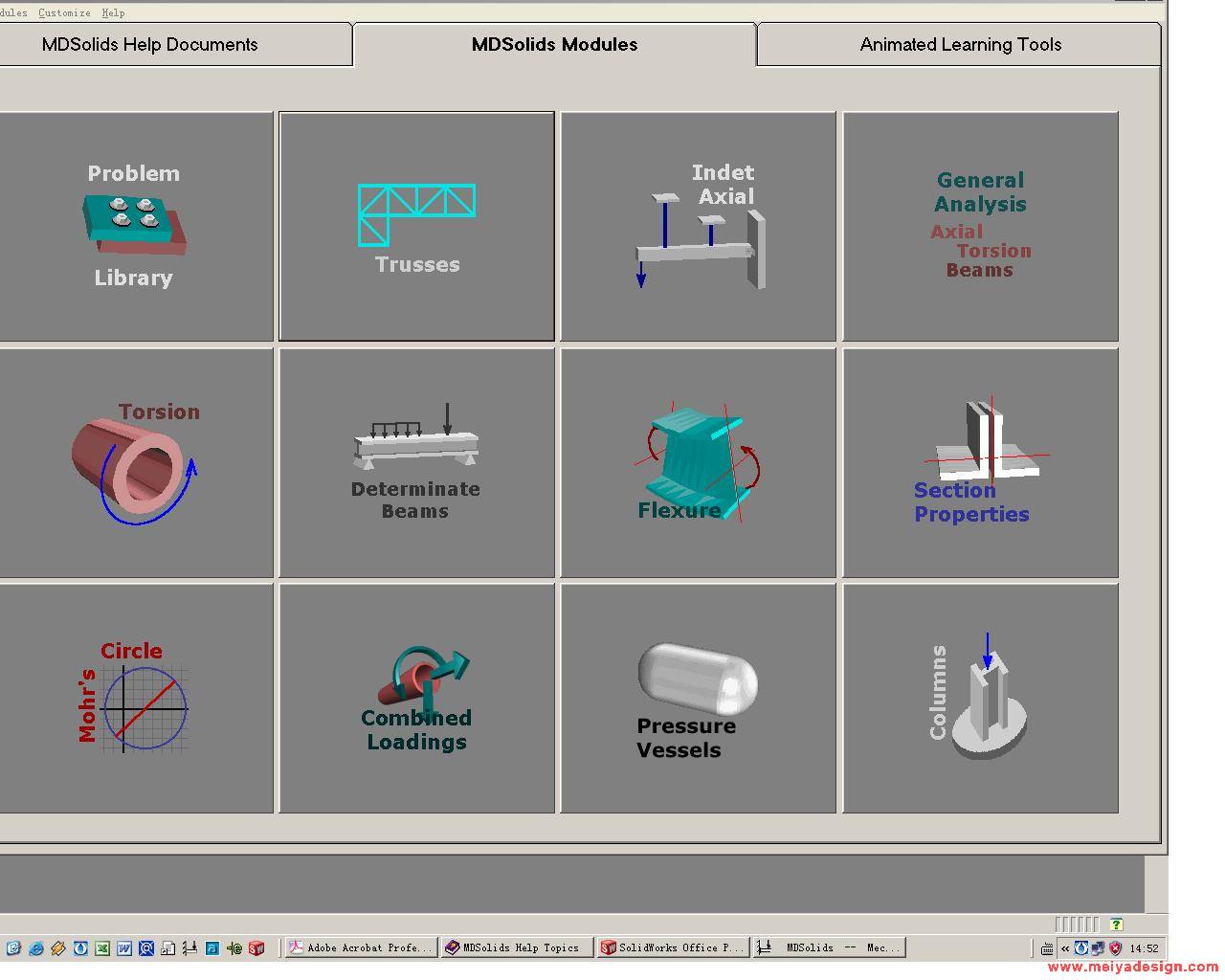The height and width of the screenshot is (980, 1225).
Task: Switch to Adobe Acrobat taskbar window
Action: click(362, 947)
